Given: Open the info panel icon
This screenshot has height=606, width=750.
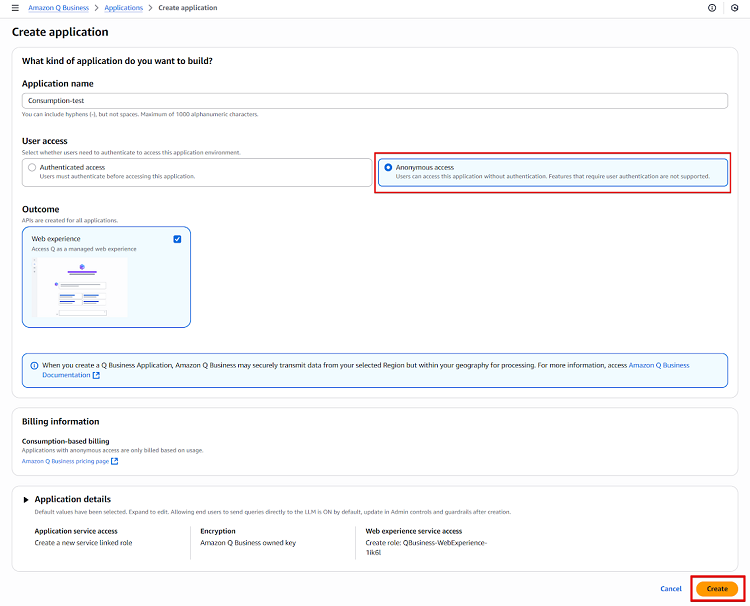Looking at the screenshot, I should point(712,8).
